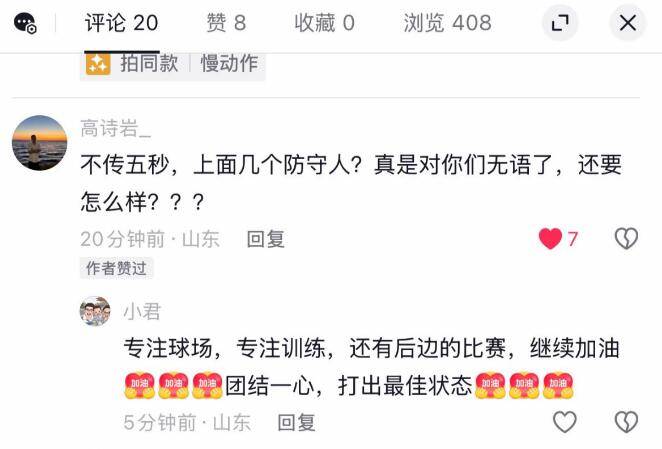
Task: Switch to 赞 8 tab
Action: tap(226, 23)
